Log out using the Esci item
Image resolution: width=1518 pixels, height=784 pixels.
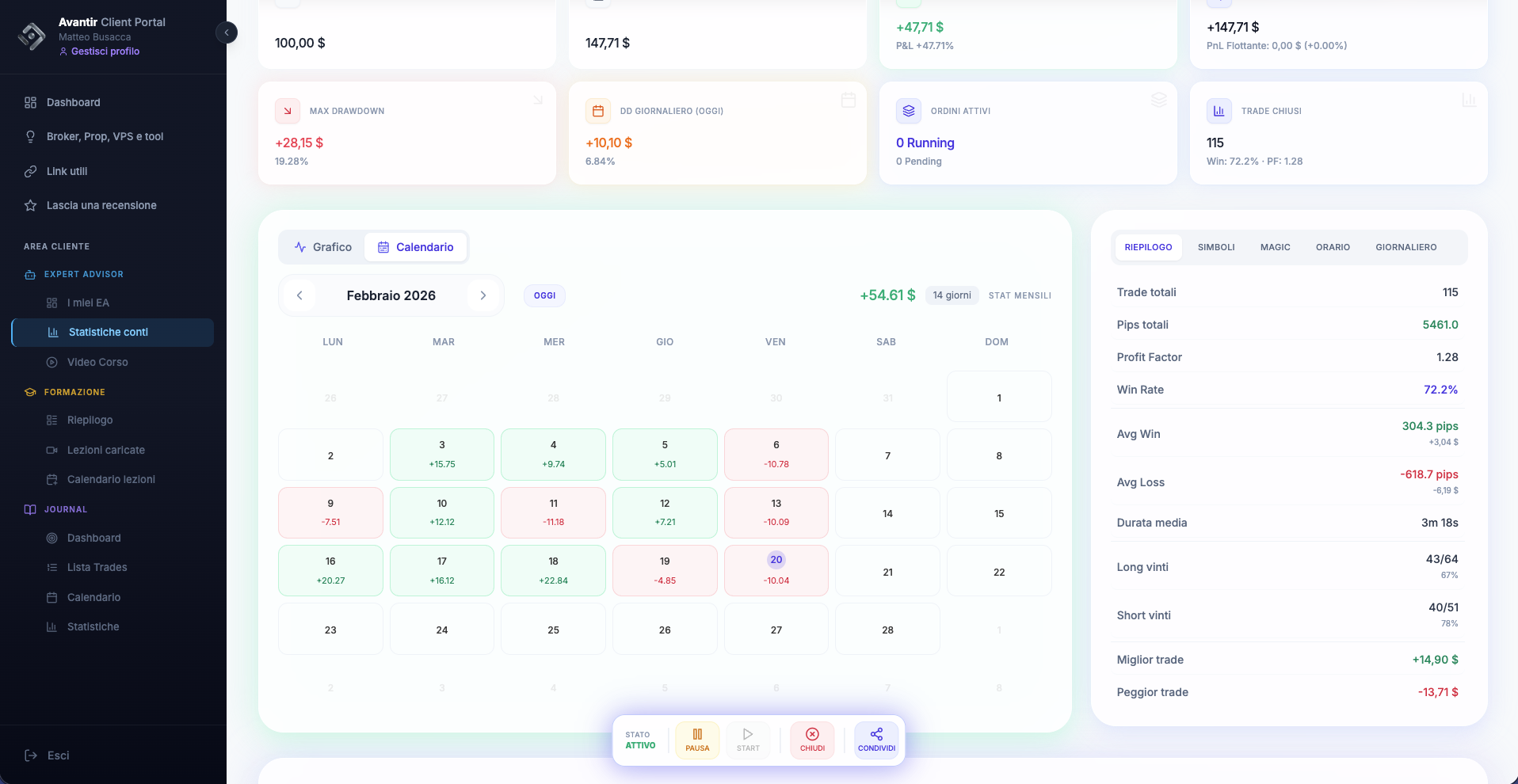[x=58, y=755]
